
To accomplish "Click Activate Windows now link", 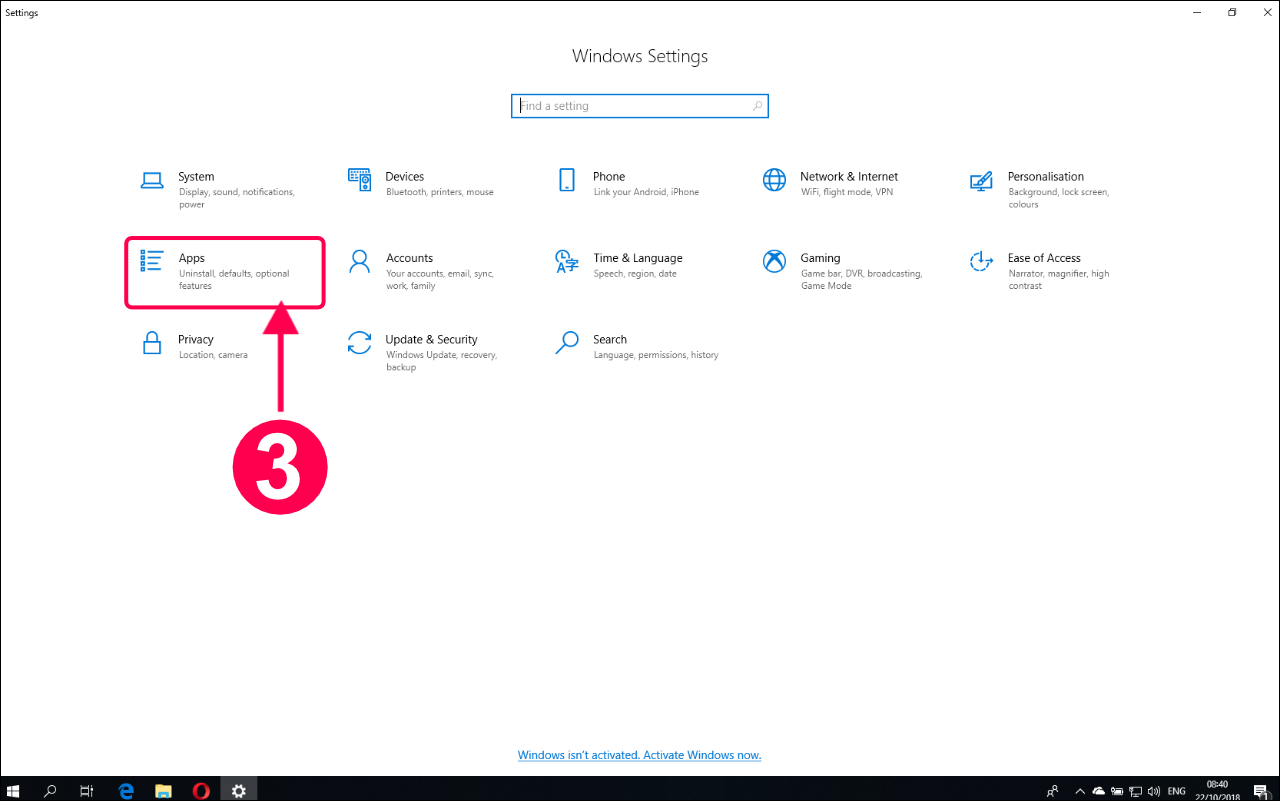I will tap(639, 755).
